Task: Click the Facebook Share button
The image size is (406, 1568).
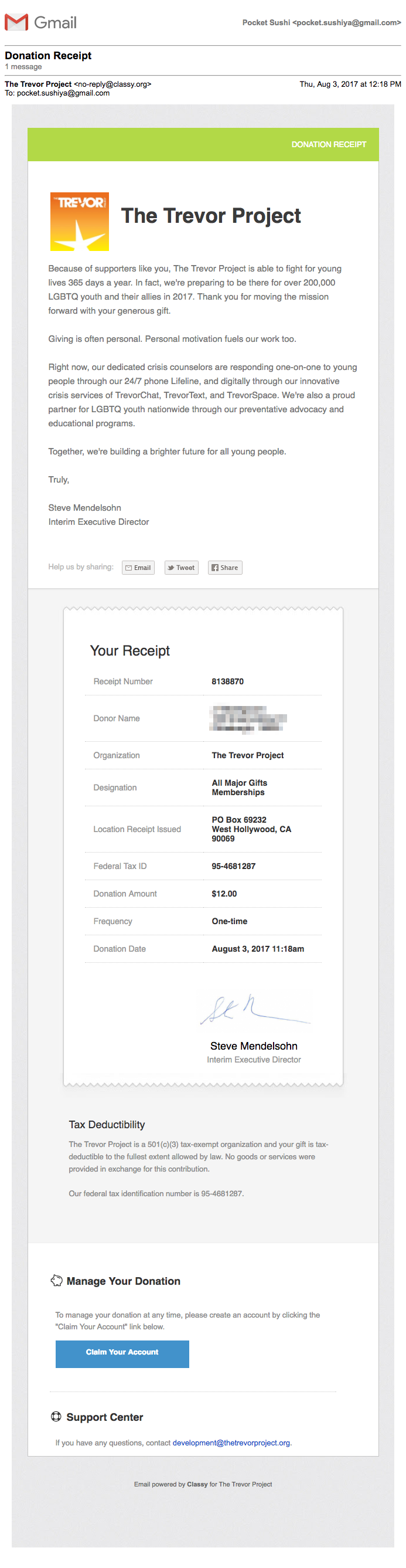Action: 225,567
